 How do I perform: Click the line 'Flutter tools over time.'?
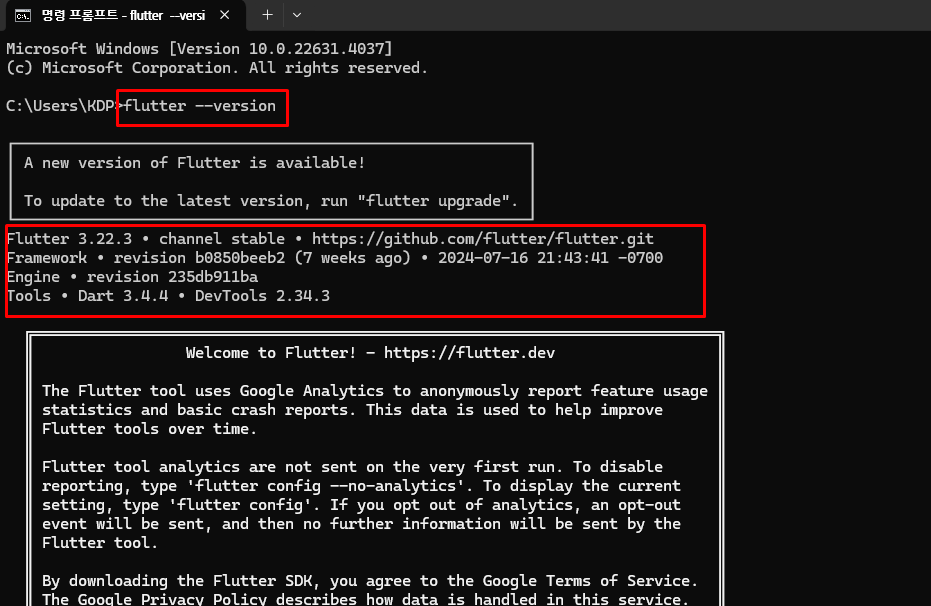coord(149,429)
